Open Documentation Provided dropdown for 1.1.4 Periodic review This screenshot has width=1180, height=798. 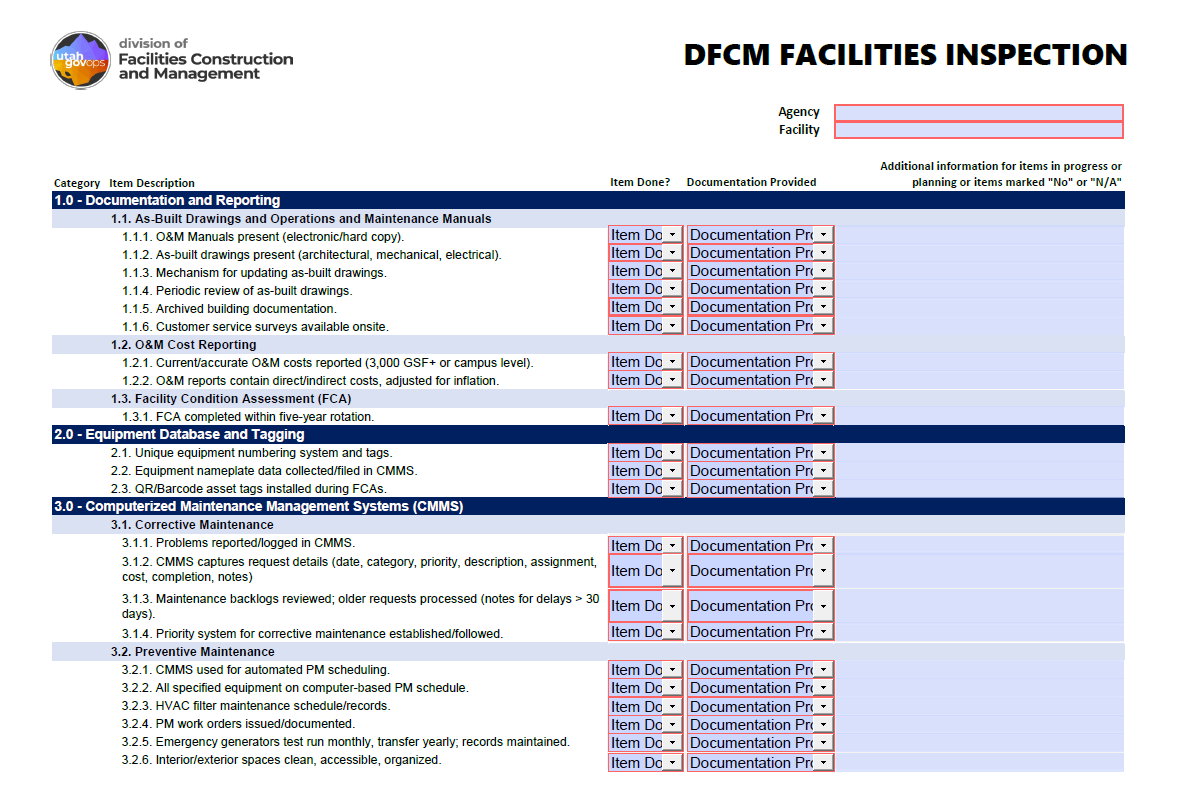(x=760, y=289)
